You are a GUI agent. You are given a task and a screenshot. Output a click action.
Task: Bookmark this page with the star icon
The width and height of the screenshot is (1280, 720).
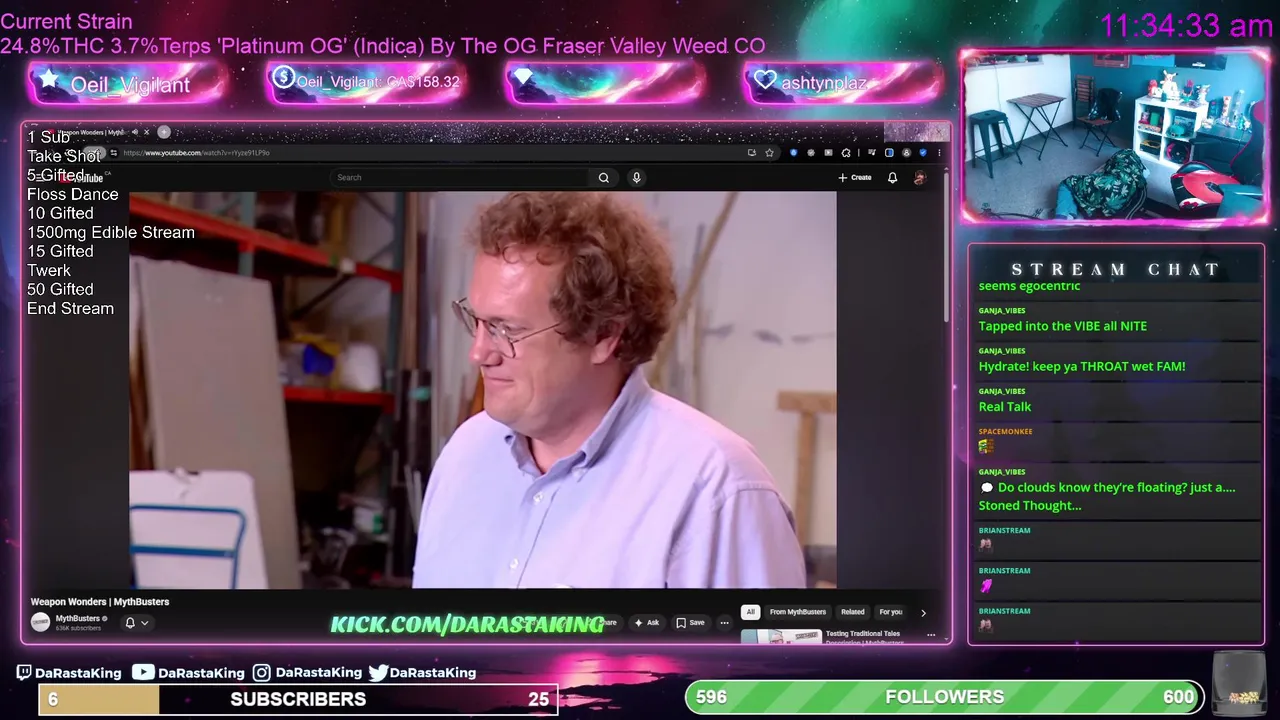pos(769,153)
